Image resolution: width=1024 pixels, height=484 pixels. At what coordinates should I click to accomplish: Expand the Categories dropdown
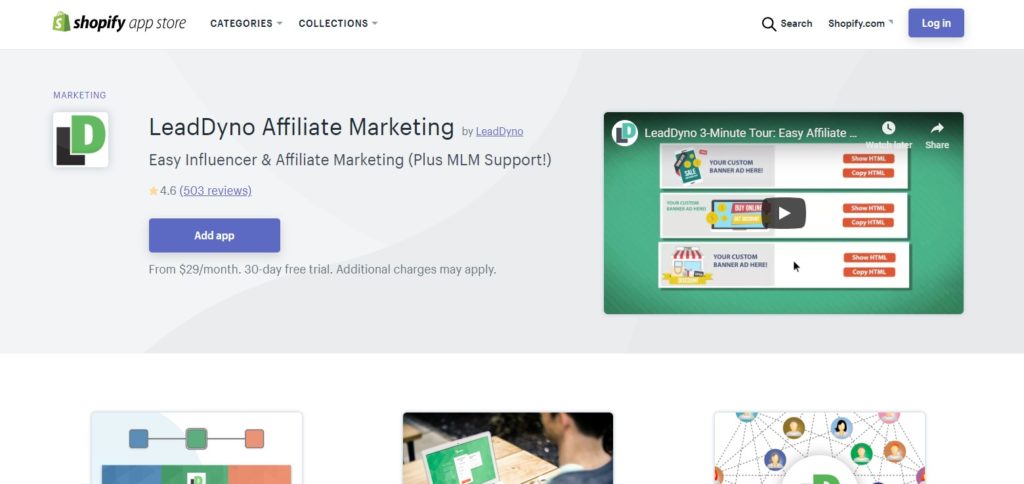[x=246, y=24]
